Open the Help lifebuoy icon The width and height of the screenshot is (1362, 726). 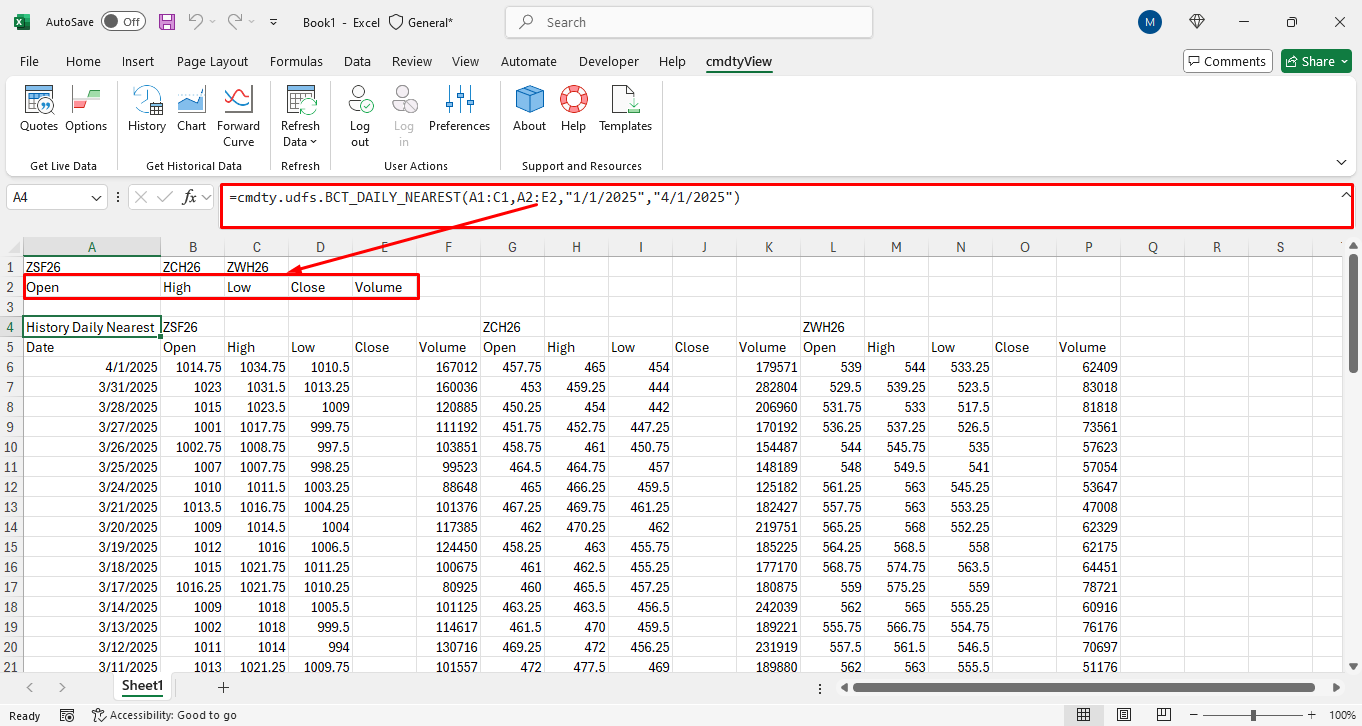coord(573,109)
